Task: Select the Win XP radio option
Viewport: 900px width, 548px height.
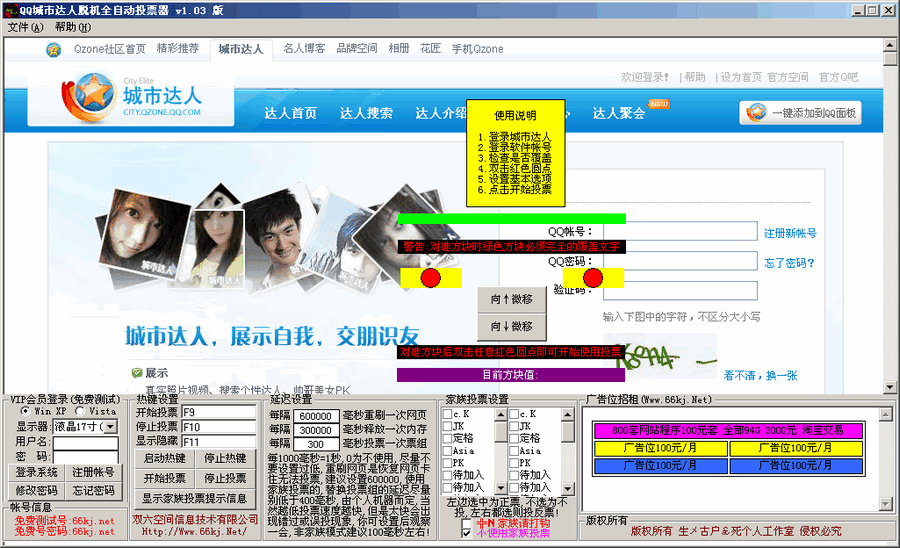Action: tap(25, 411)
